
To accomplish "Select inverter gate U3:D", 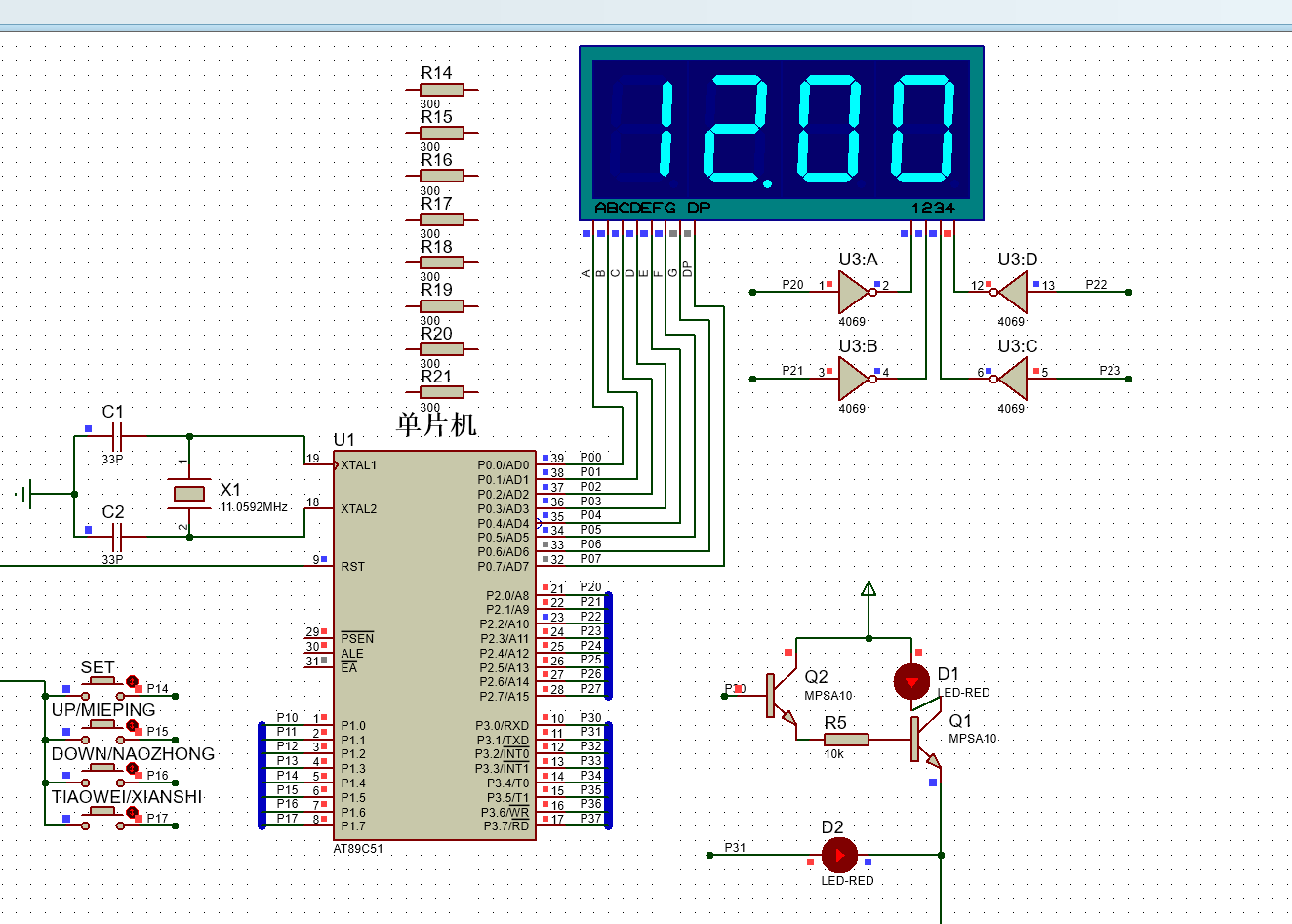I will [x=1011, y=292].
